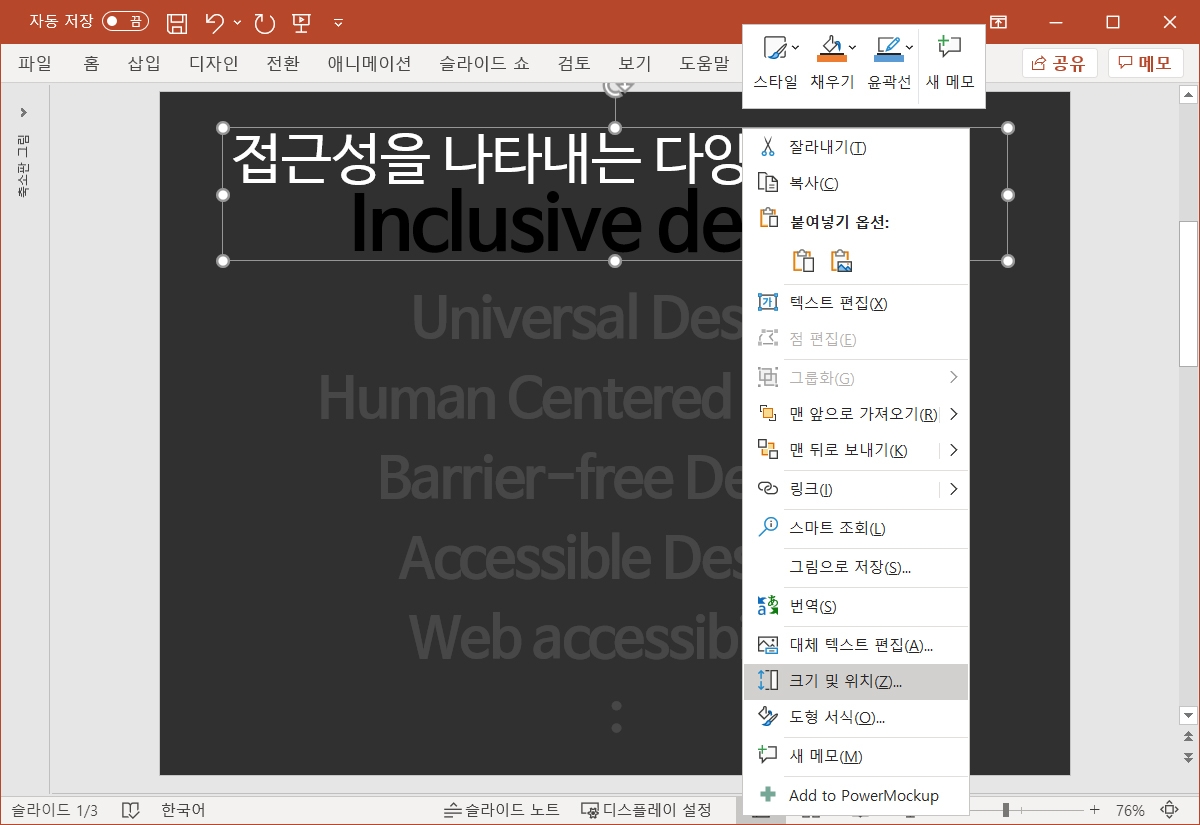
Task: Expand 링크 submenu arrow
Action: coord(954,489)
